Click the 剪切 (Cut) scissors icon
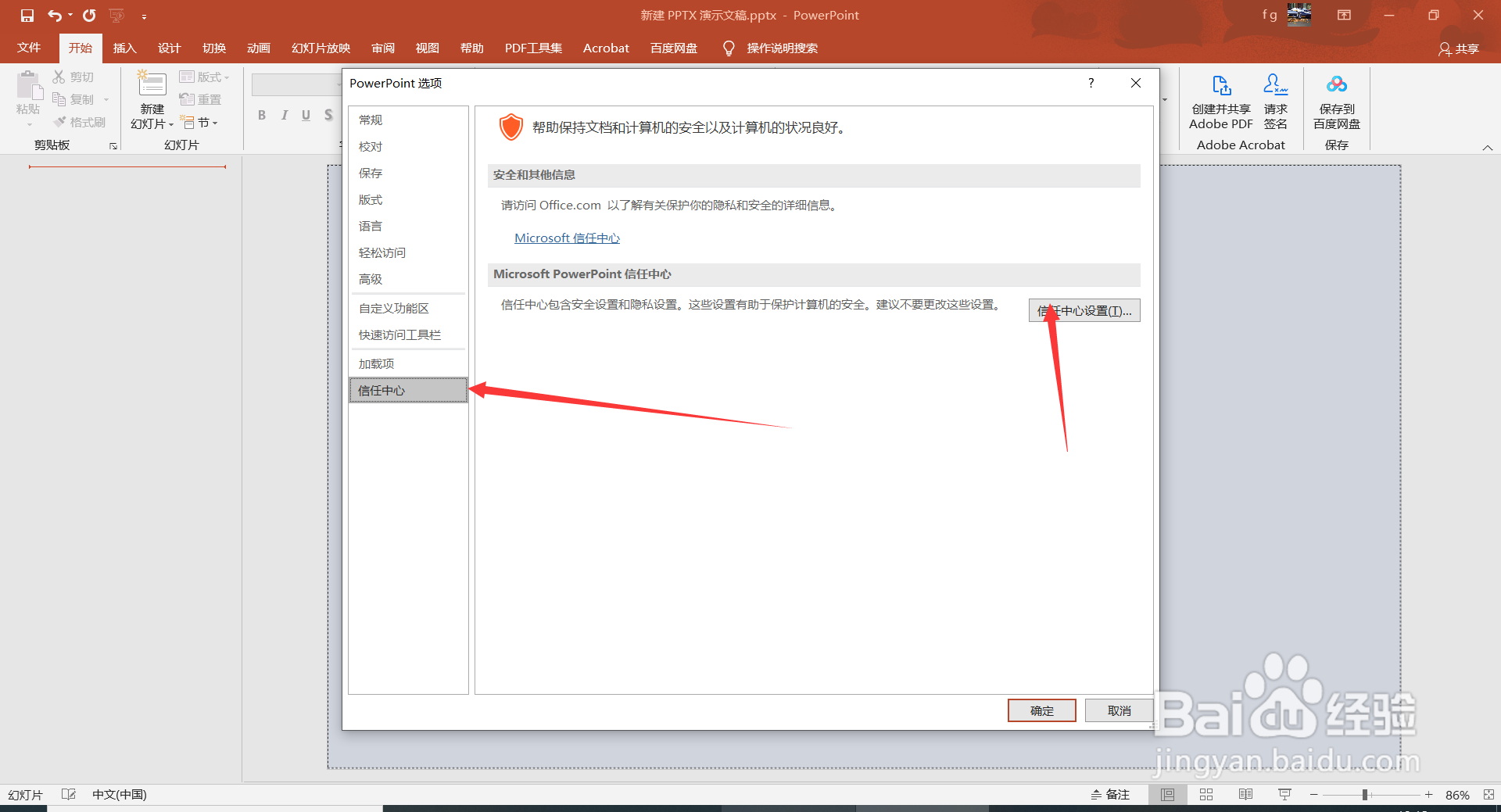 59,77
